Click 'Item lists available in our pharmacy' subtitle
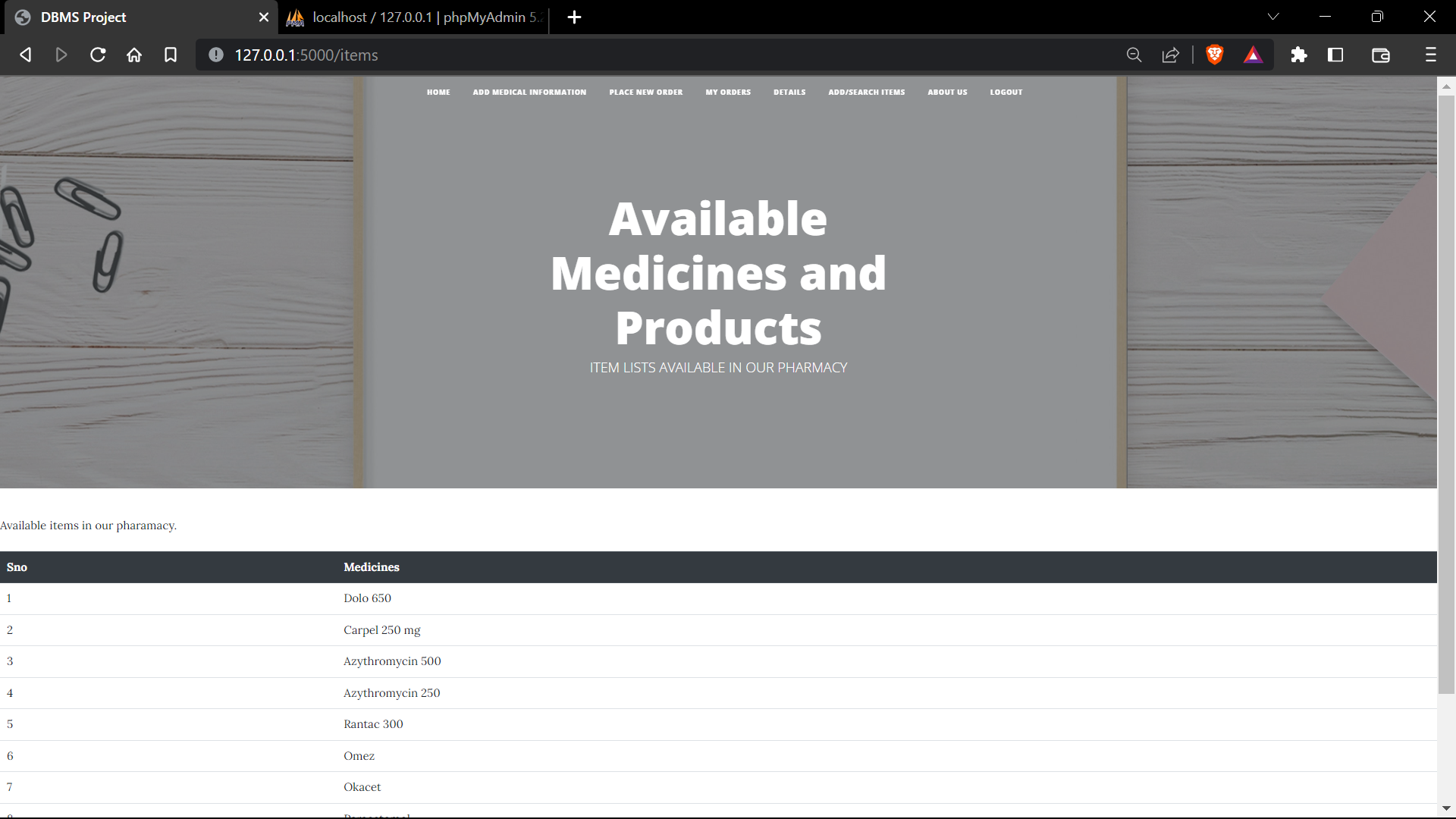This screenshot has height=819, width=1456. pyautogui.click(x=718, y=368)
